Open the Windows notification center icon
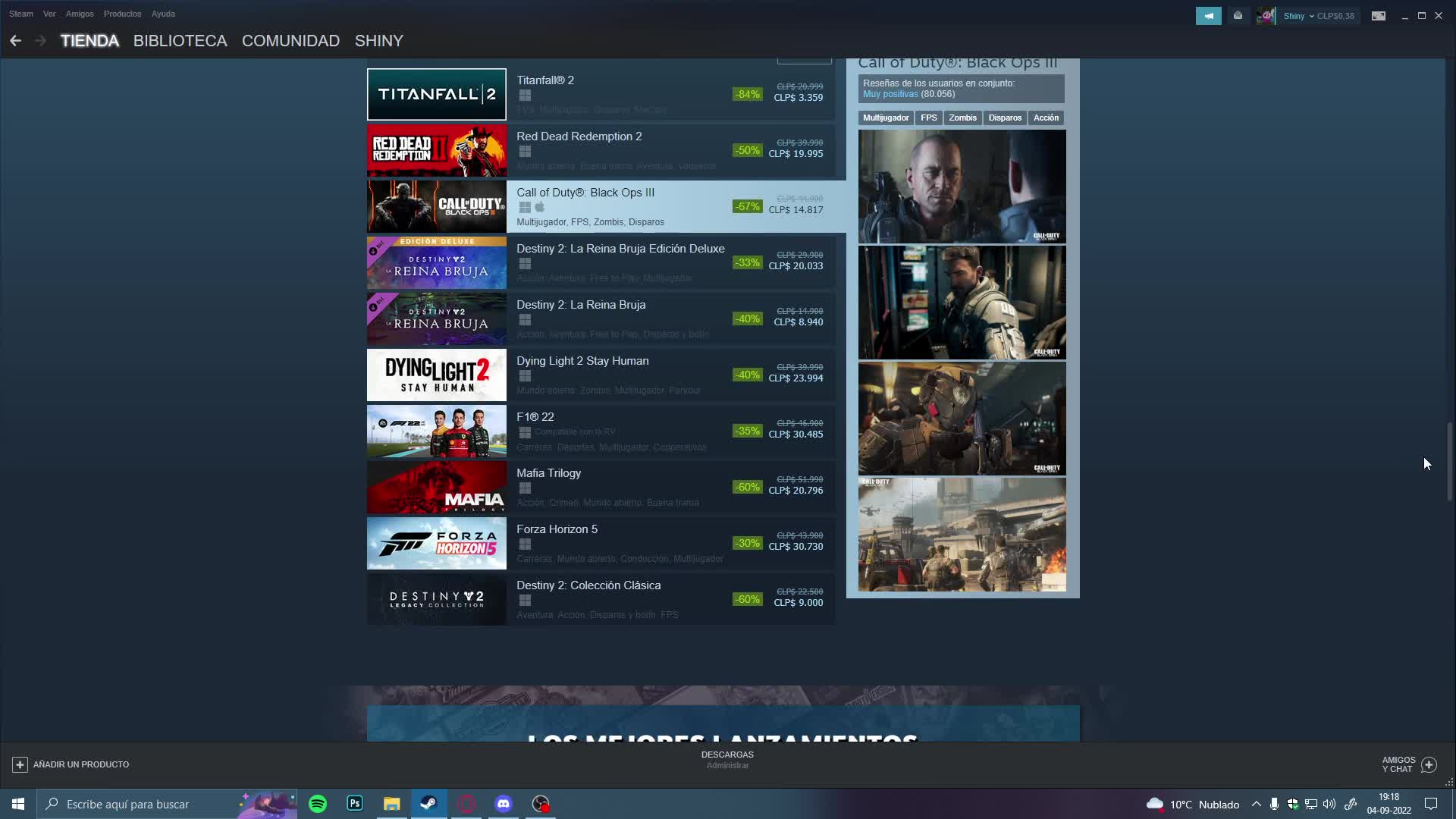The width and height of the screenshot is (1456, 819). coord(1431,804)
